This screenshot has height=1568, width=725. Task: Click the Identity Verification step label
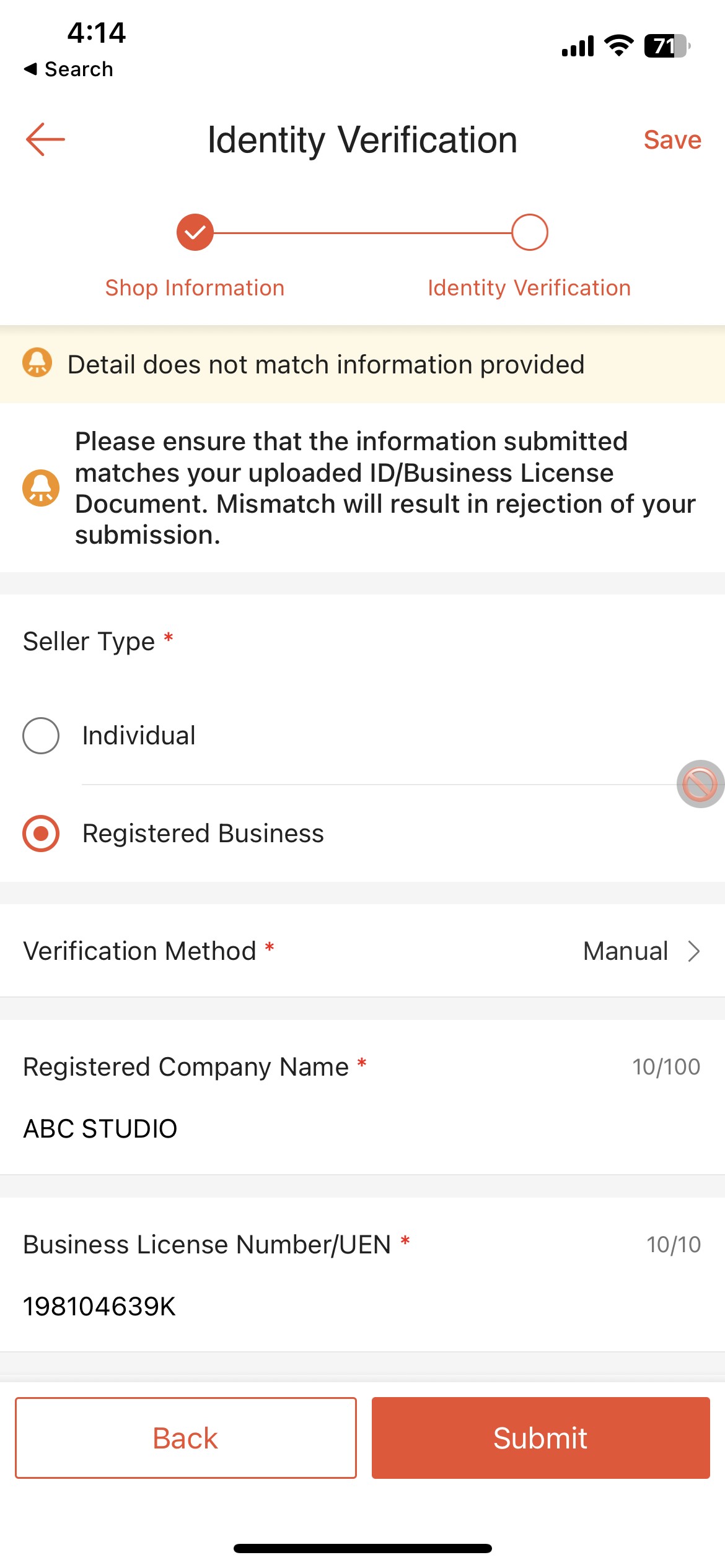[529, 287]
